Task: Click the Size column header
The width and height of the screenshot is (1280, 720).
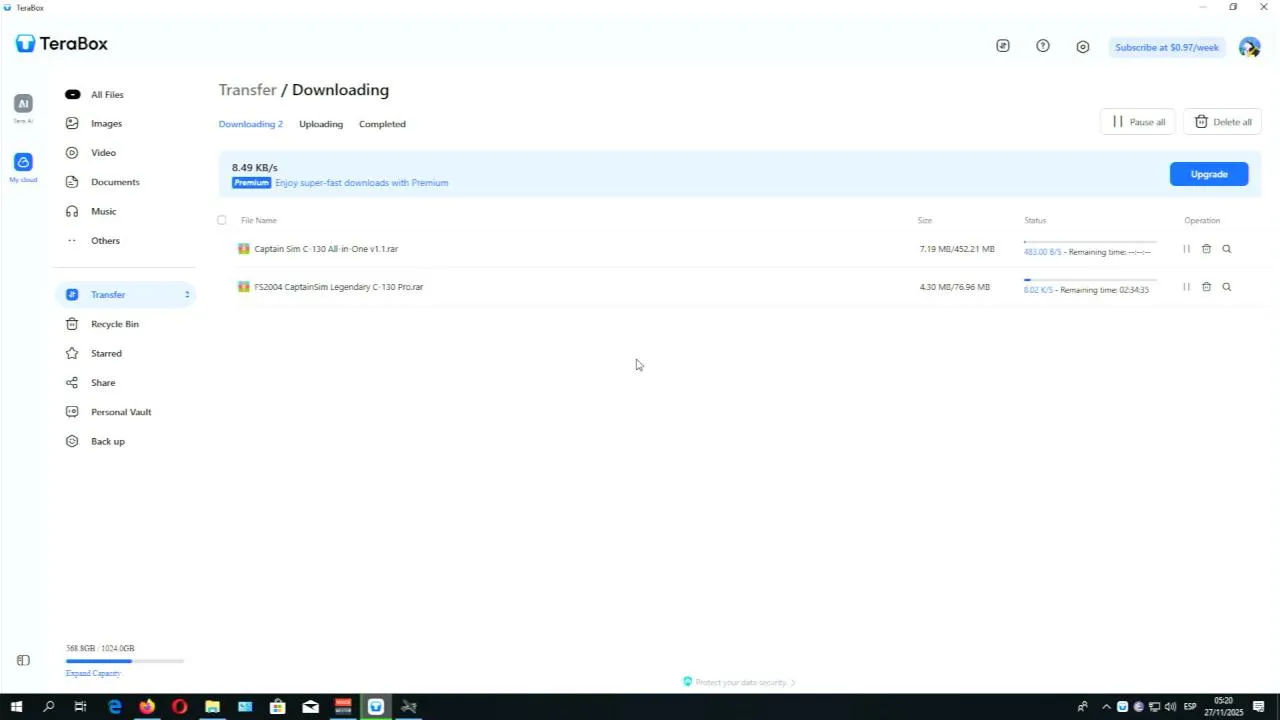Action: pyautogui.click(x=925, y=220)
